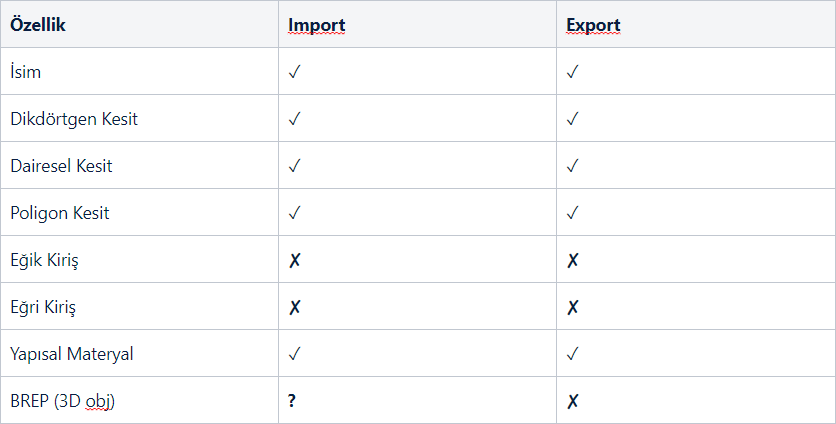Image resolution: width=836 pixels, height=424 pixels.
Task: Click the İsim row label
Action: [26, 72]
